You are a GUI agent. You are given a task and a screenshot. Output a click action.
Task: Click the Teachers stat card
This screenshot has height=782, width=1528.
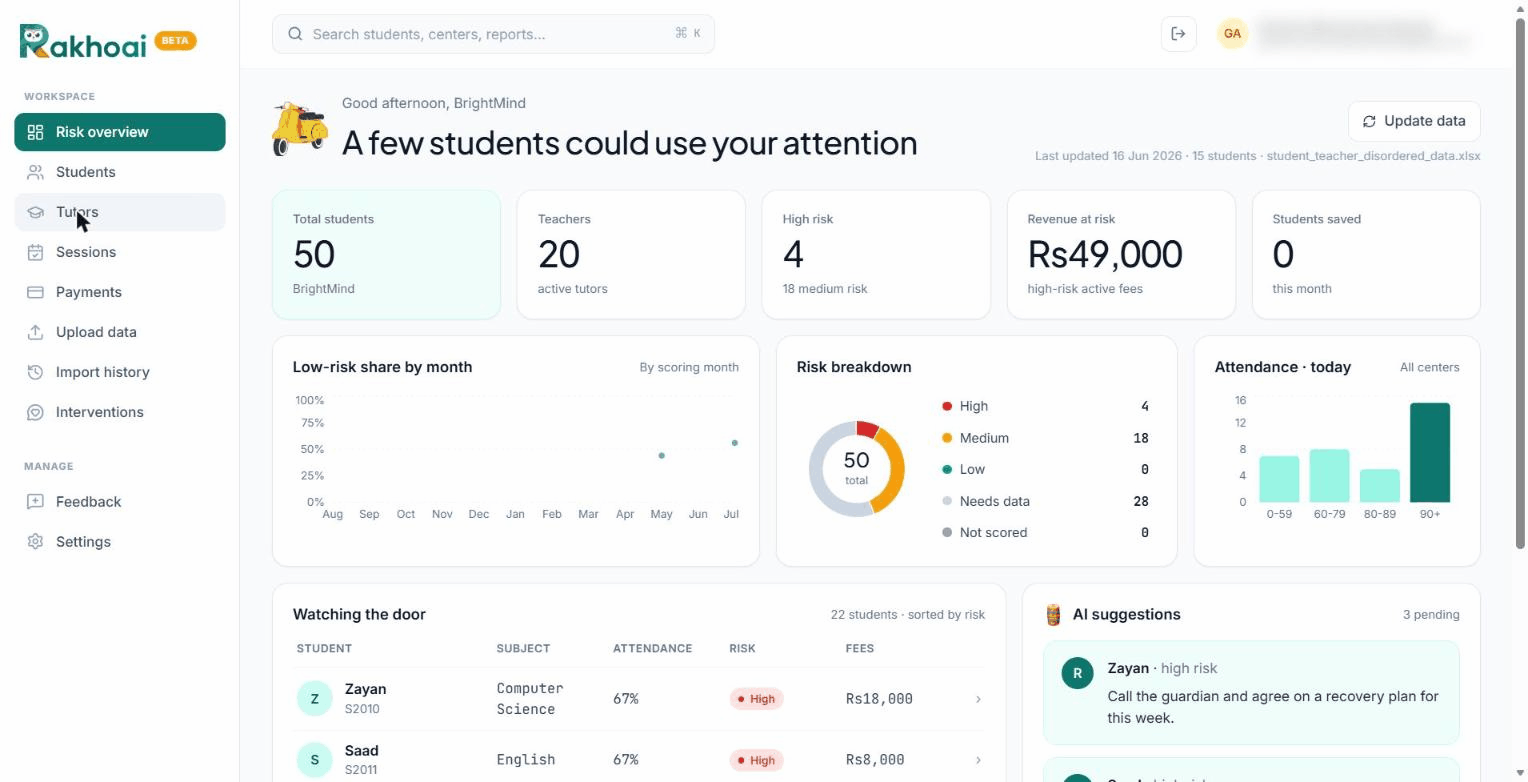point(631,255)
